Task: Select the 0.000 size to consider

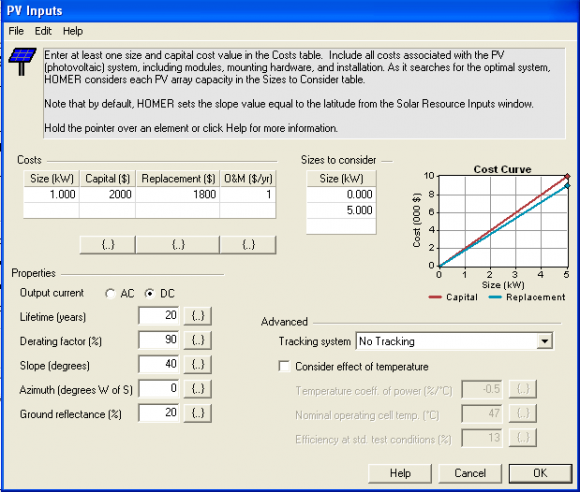Action: tap(341, 195)
